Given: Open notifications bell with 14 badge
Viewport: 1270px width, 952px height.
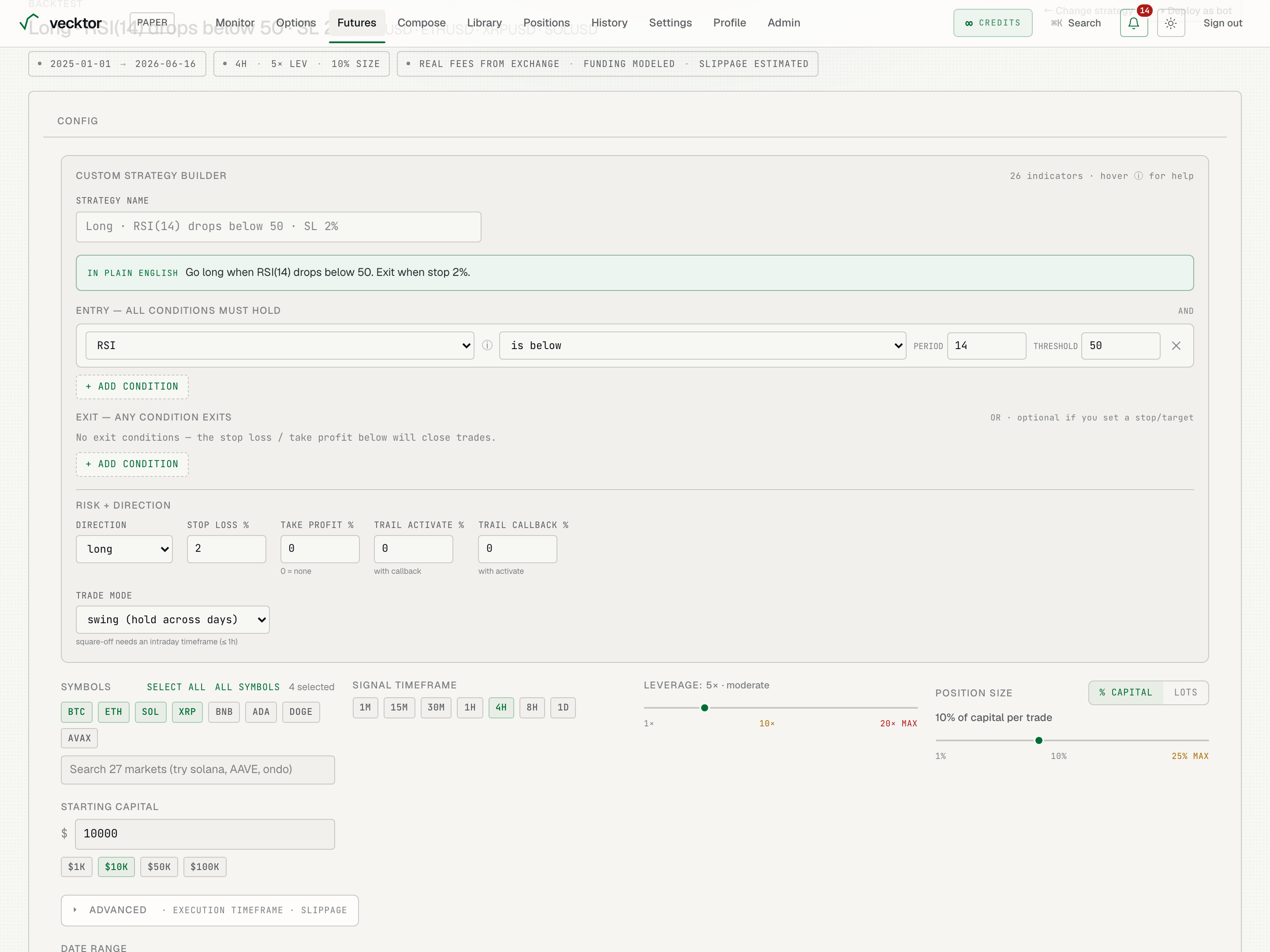Looking at the screenshot, I should [1133, 23].
